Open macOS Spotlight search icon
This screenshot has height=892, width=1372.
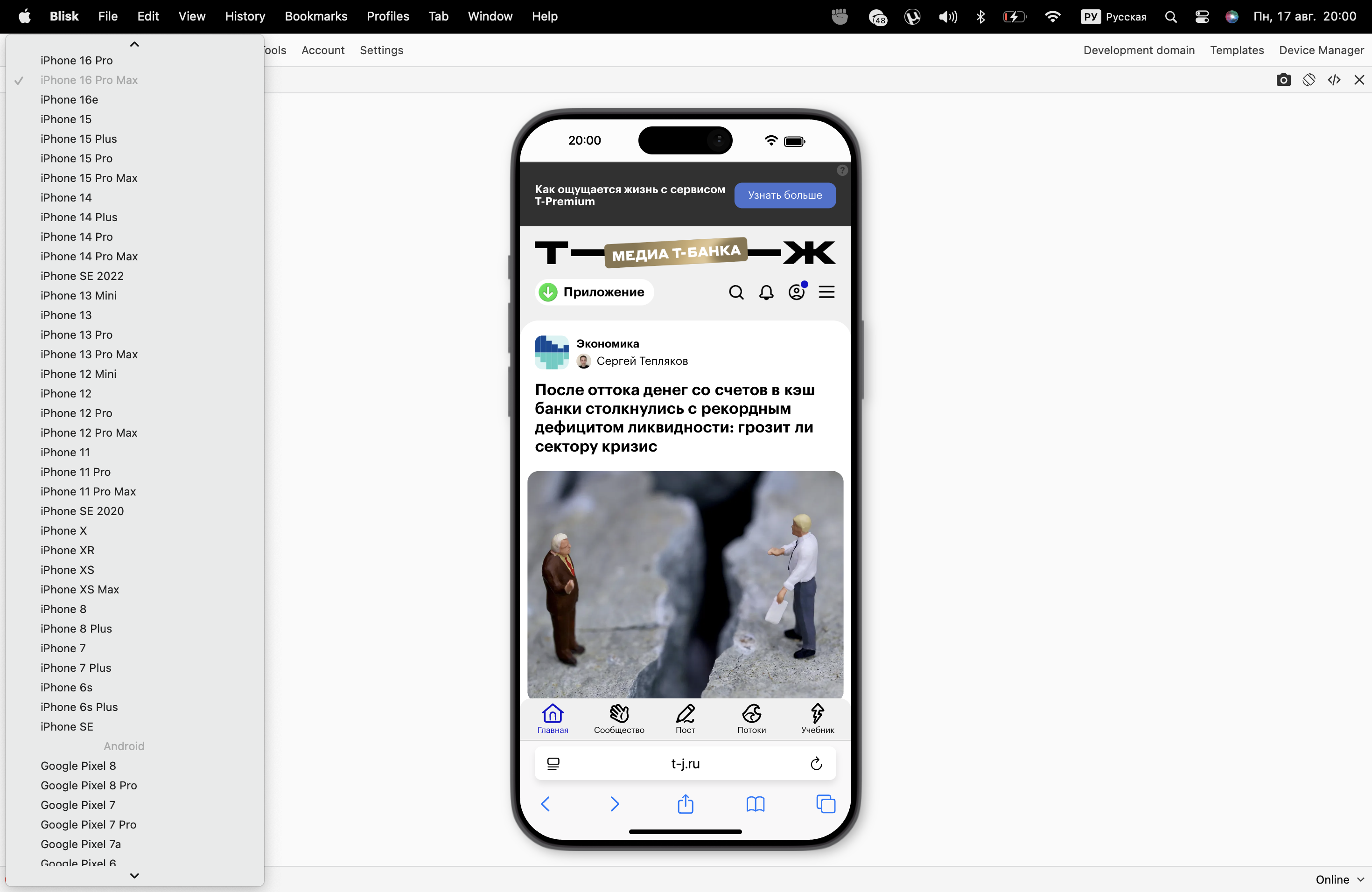pyautogui.click(x=1170, y=17)
